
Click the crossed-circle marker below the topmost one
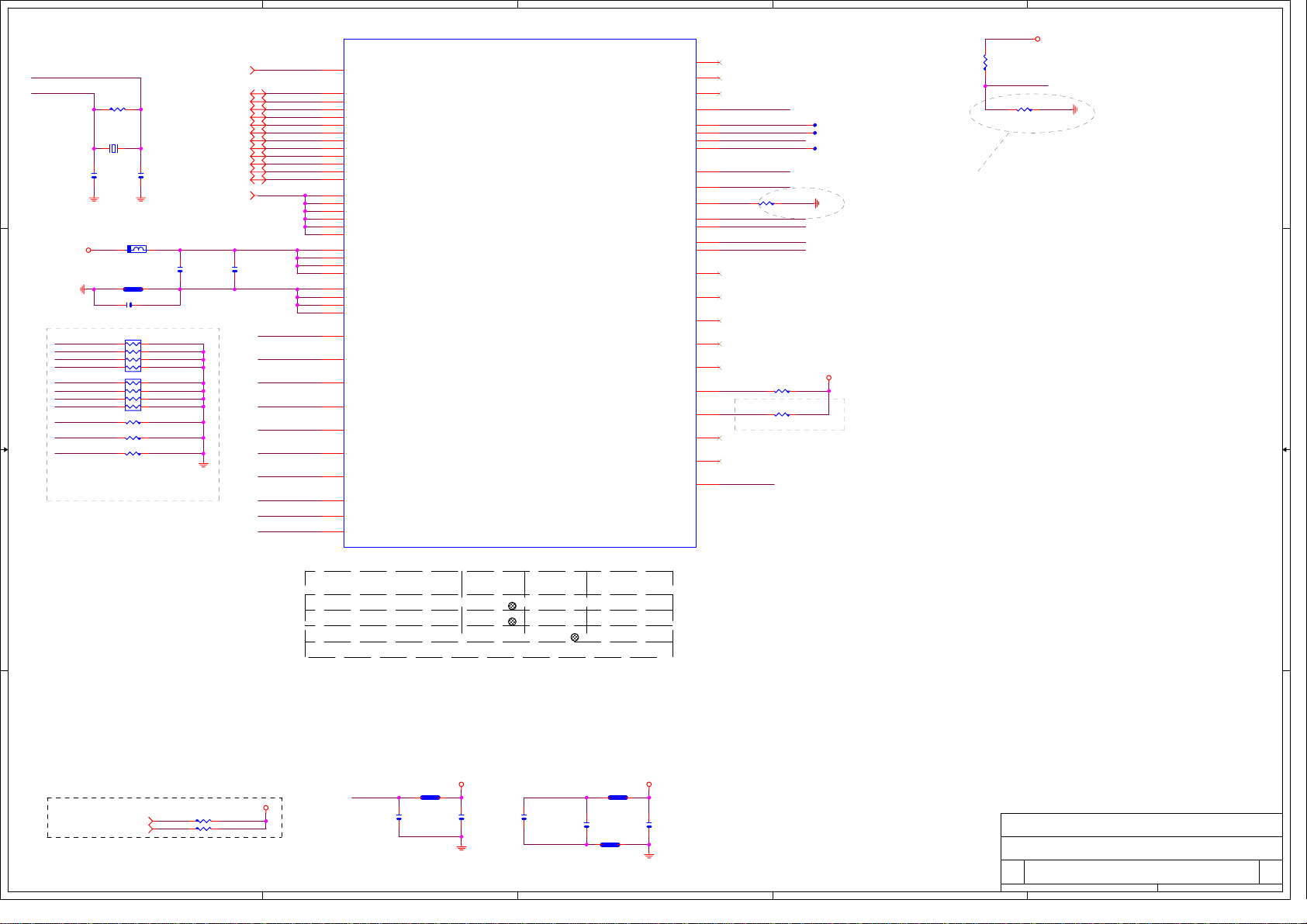tap(512, 621)
